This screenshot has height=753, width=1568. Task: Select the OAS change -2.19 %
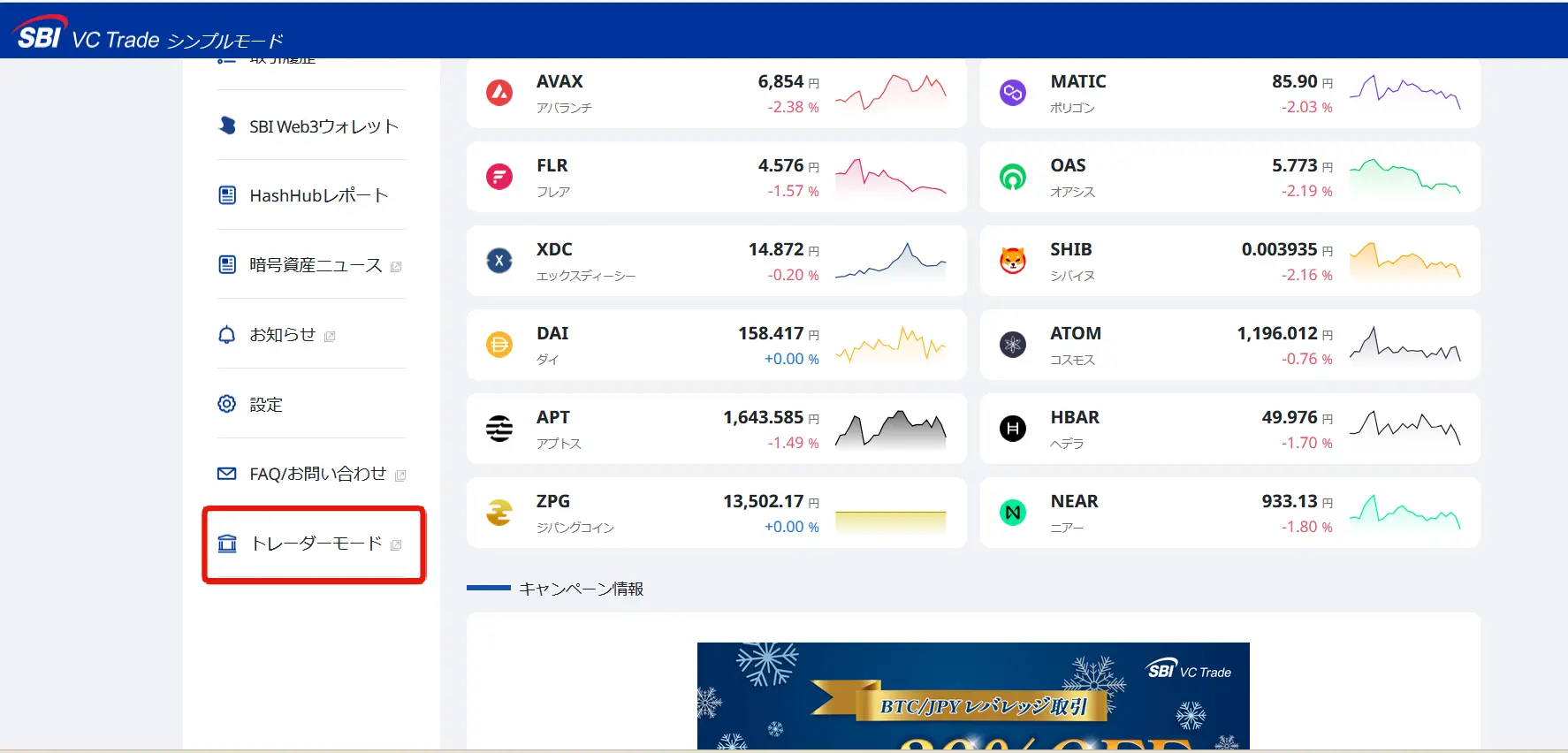tap(1306, 191)
